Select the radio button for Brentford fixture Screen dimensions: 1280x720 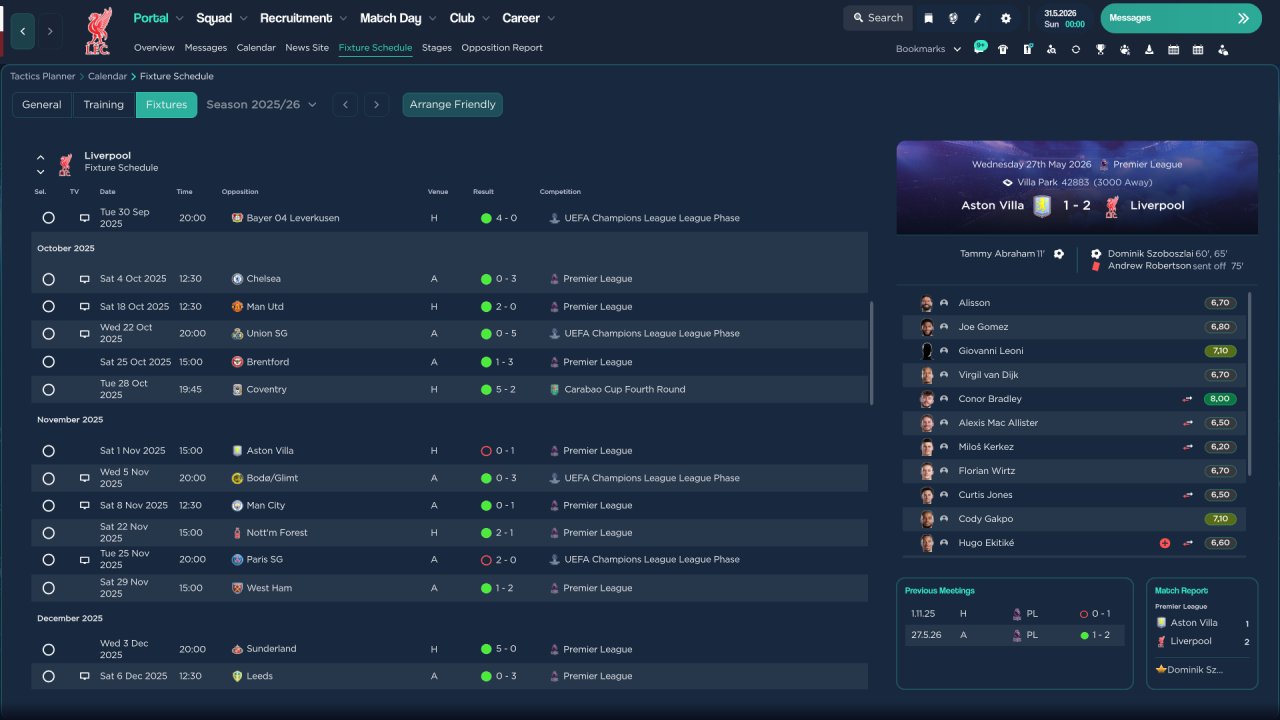tap(48, 362)
